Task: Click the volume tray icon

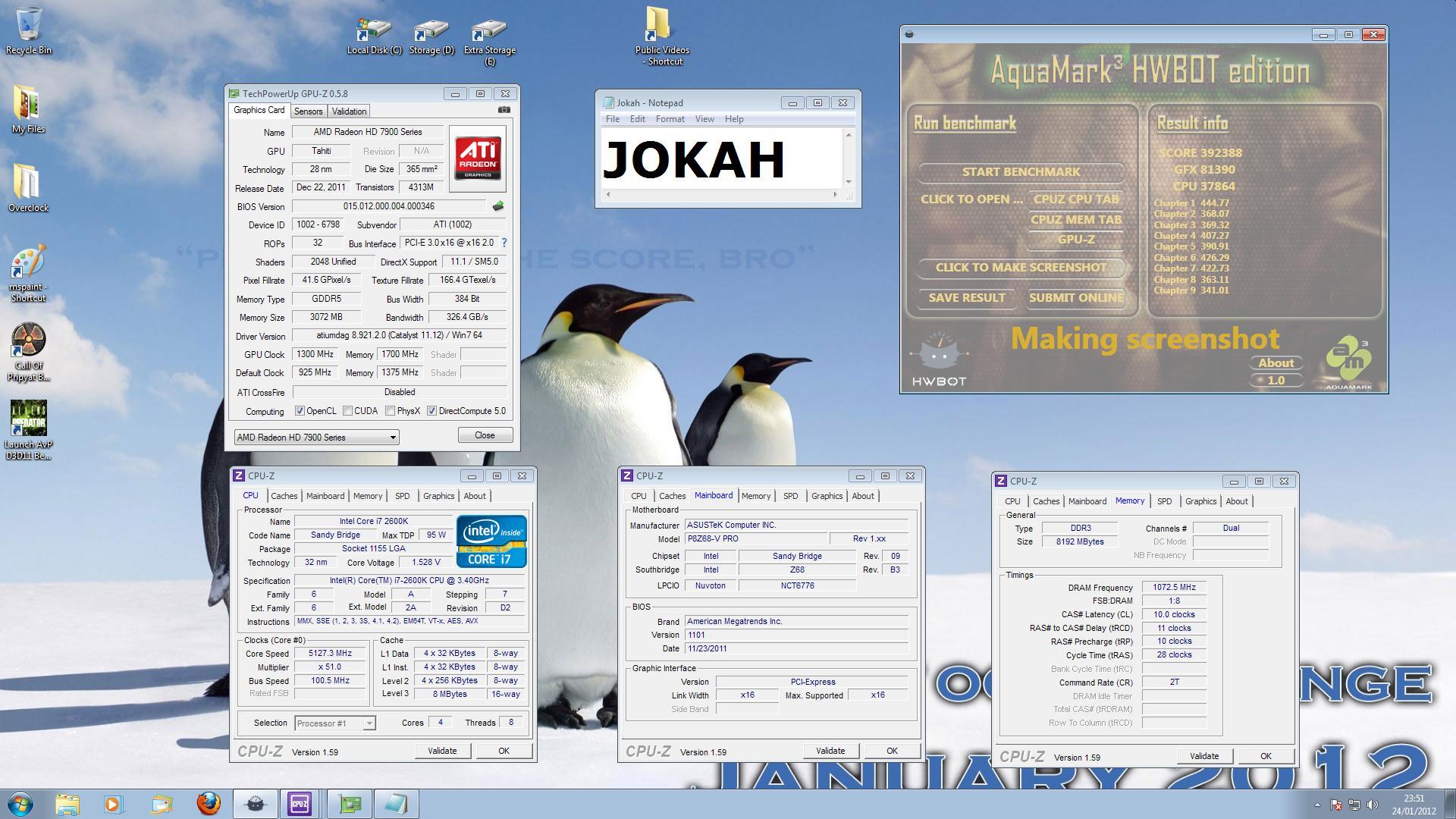Action: click(1372, 805)
